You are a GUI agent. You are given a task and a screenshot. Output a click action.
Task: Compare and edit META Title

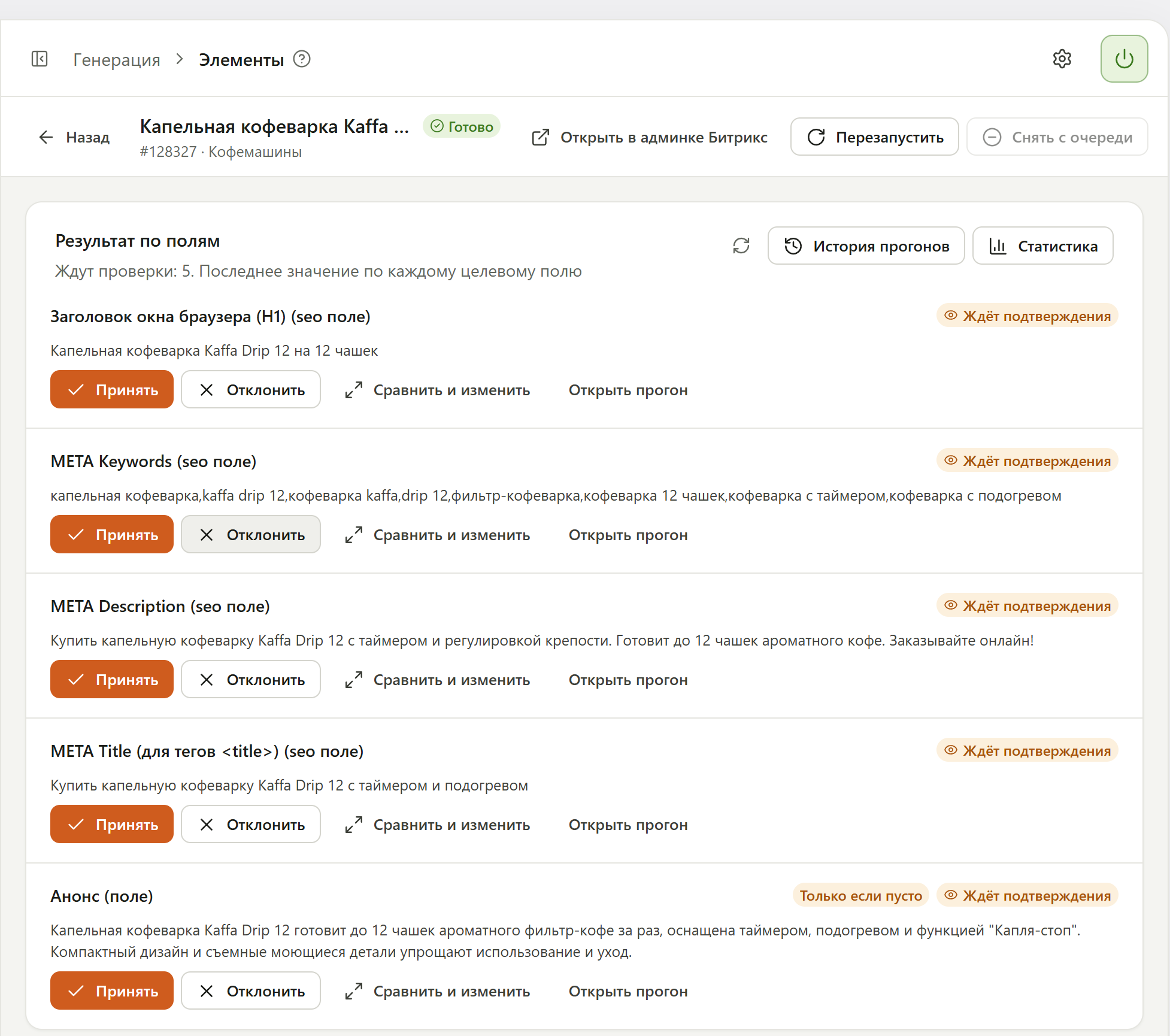437,825
